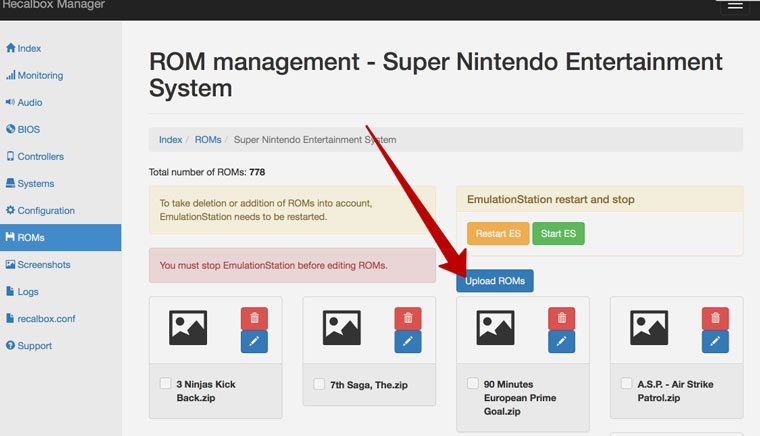This screenshot has width=760, height=436.
Task: Open thumbnail of 90 Minutes European Prime Goal
Action: (x=495, y=327)
